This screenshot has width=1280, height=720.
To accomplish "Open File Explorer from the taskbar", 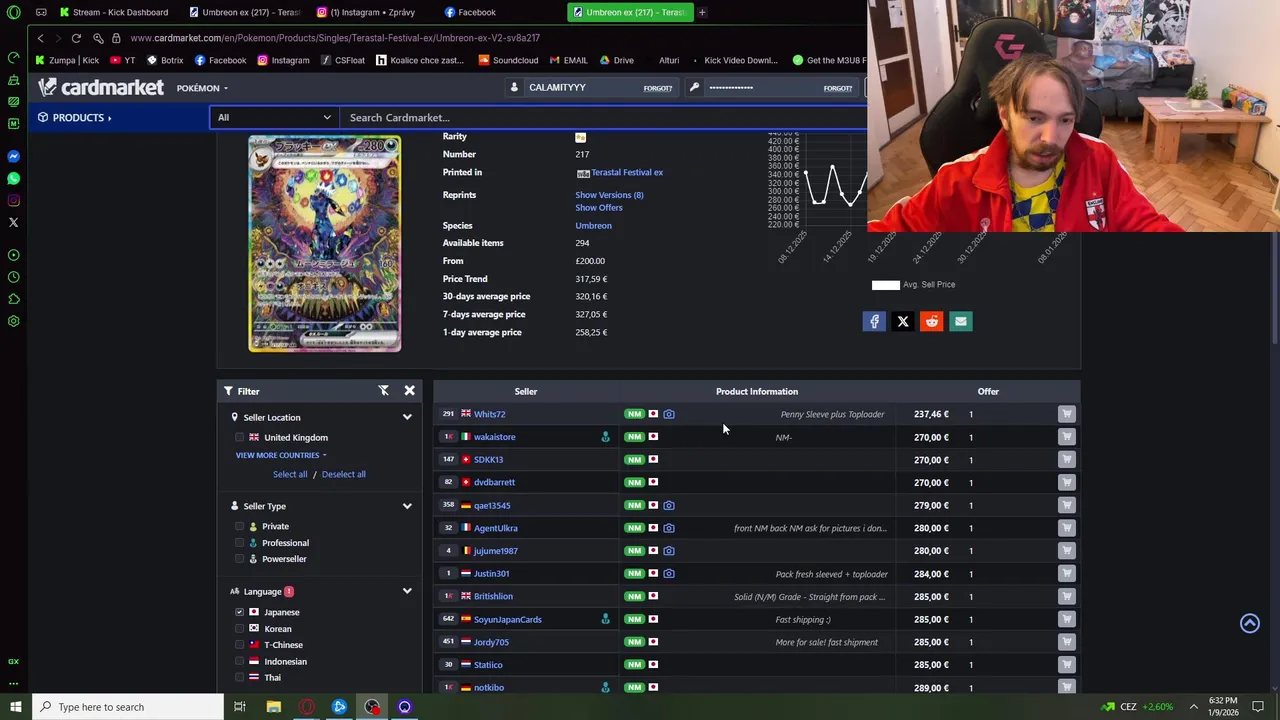I will coord(273,707).
